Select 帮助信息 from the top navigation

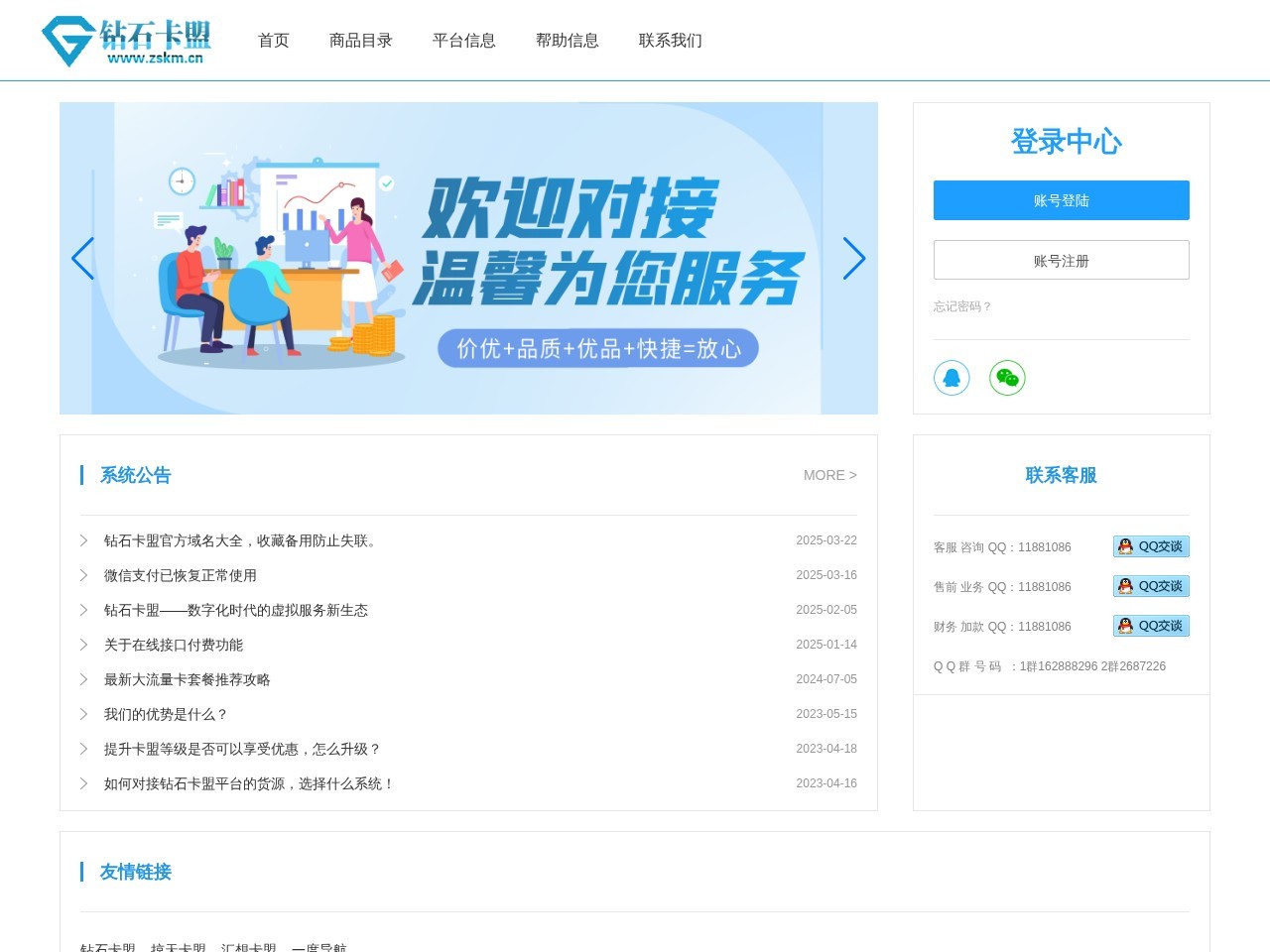(x=568, y=41)
